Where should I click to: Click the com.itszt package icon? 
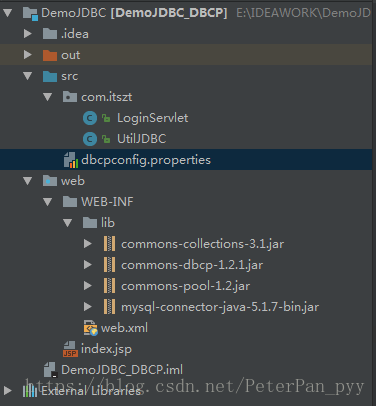click(70, 97)
